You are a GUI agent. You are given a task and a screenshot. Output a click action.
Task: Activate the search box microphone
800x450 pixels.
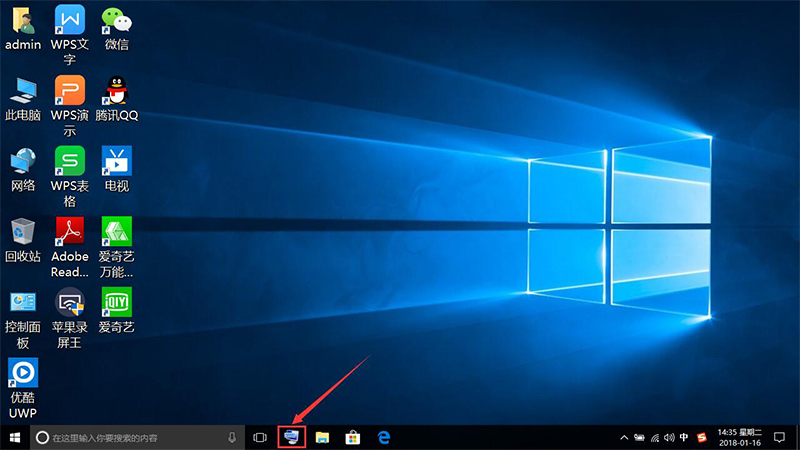232,437
